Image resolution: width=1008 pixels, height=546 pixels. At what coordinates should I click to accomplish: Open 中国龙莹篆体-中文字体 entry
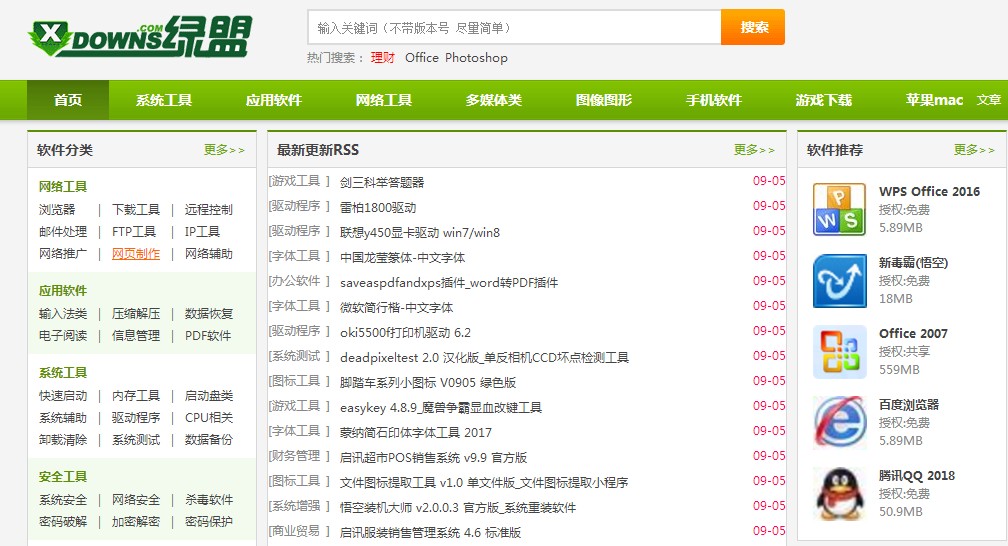click(x=402, y=258)
